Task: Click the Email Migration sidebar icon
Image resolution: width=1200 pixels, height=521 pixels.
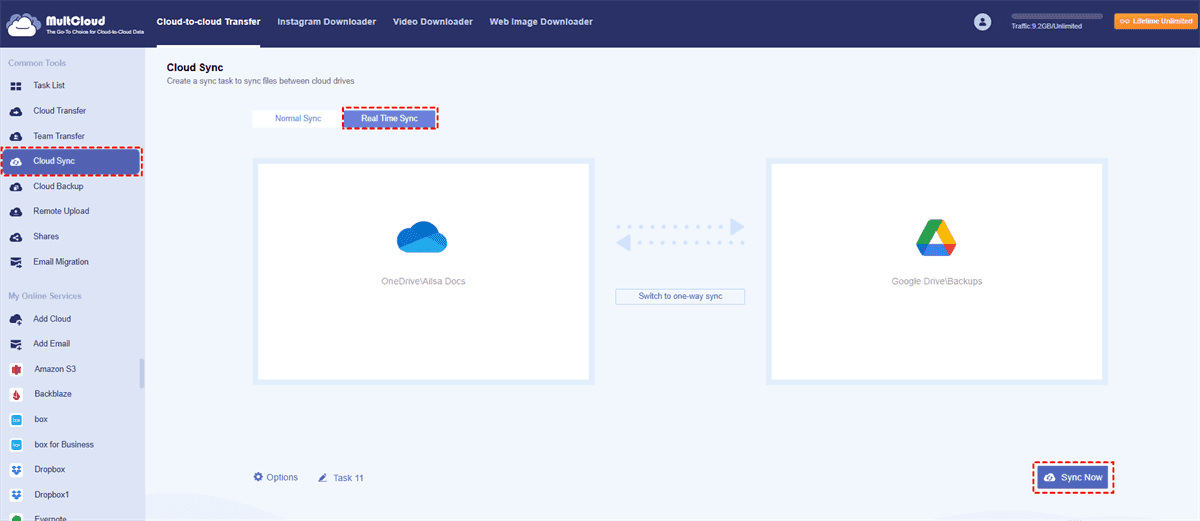Action: coord(16,262)
